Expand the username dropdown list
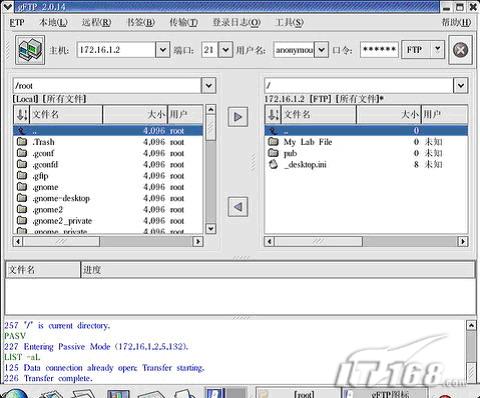 [321, 50]
